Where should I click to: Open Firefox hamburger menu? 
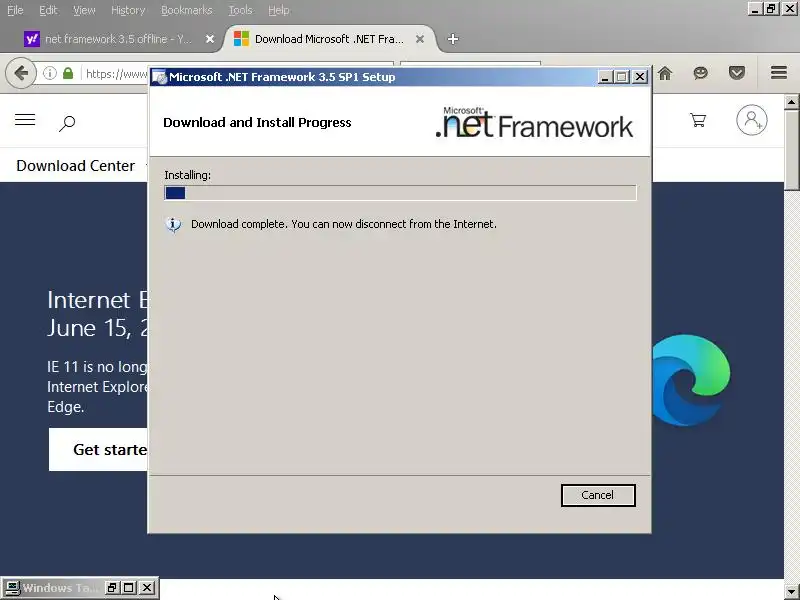[x=779, y=72]
